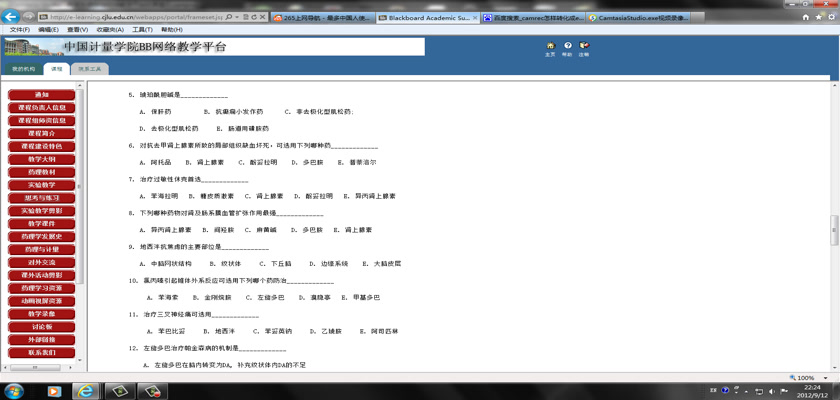840x400 pixels.
Task: Open 联系我们 in the sidebar
Action: pyautogui.click(x=41, y=353)
